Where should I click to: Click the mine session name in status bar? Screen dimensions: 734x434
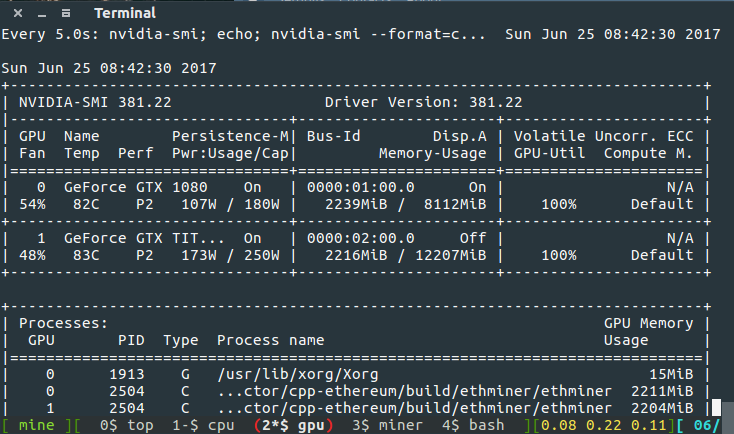[35, 427]
